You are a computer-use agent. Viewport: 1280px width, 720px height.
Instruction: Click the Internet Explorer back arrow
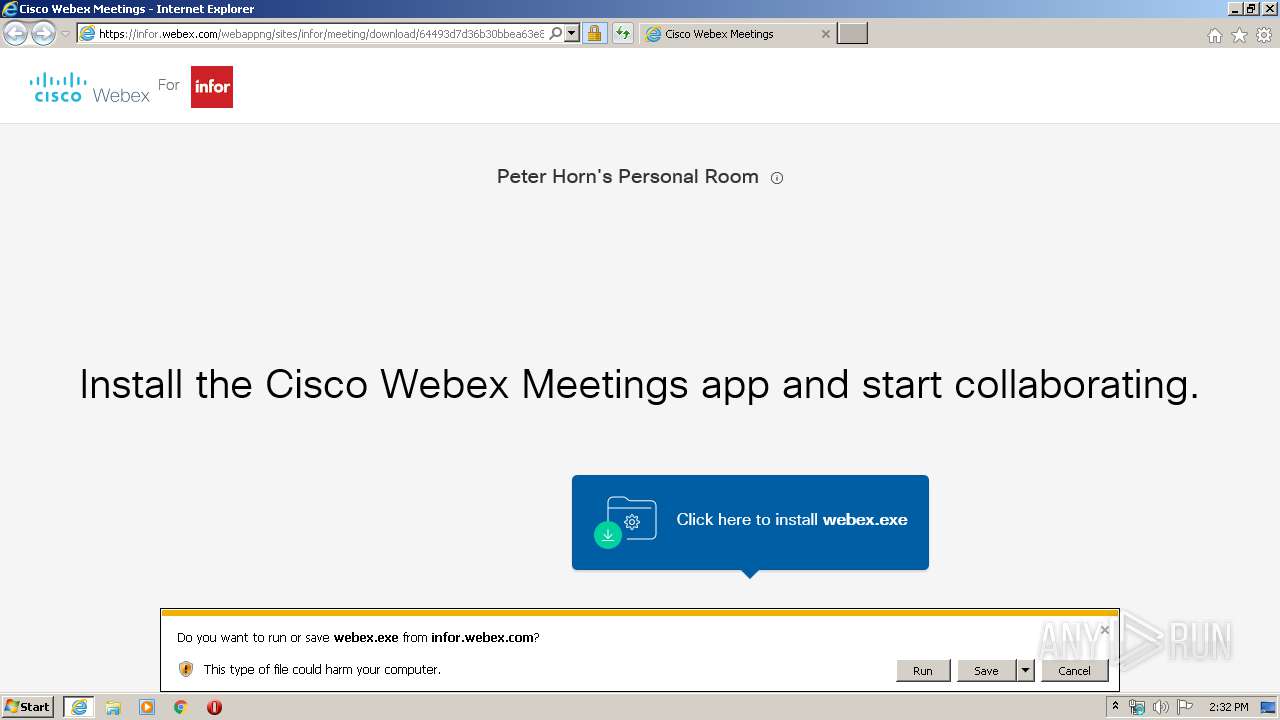15,34
